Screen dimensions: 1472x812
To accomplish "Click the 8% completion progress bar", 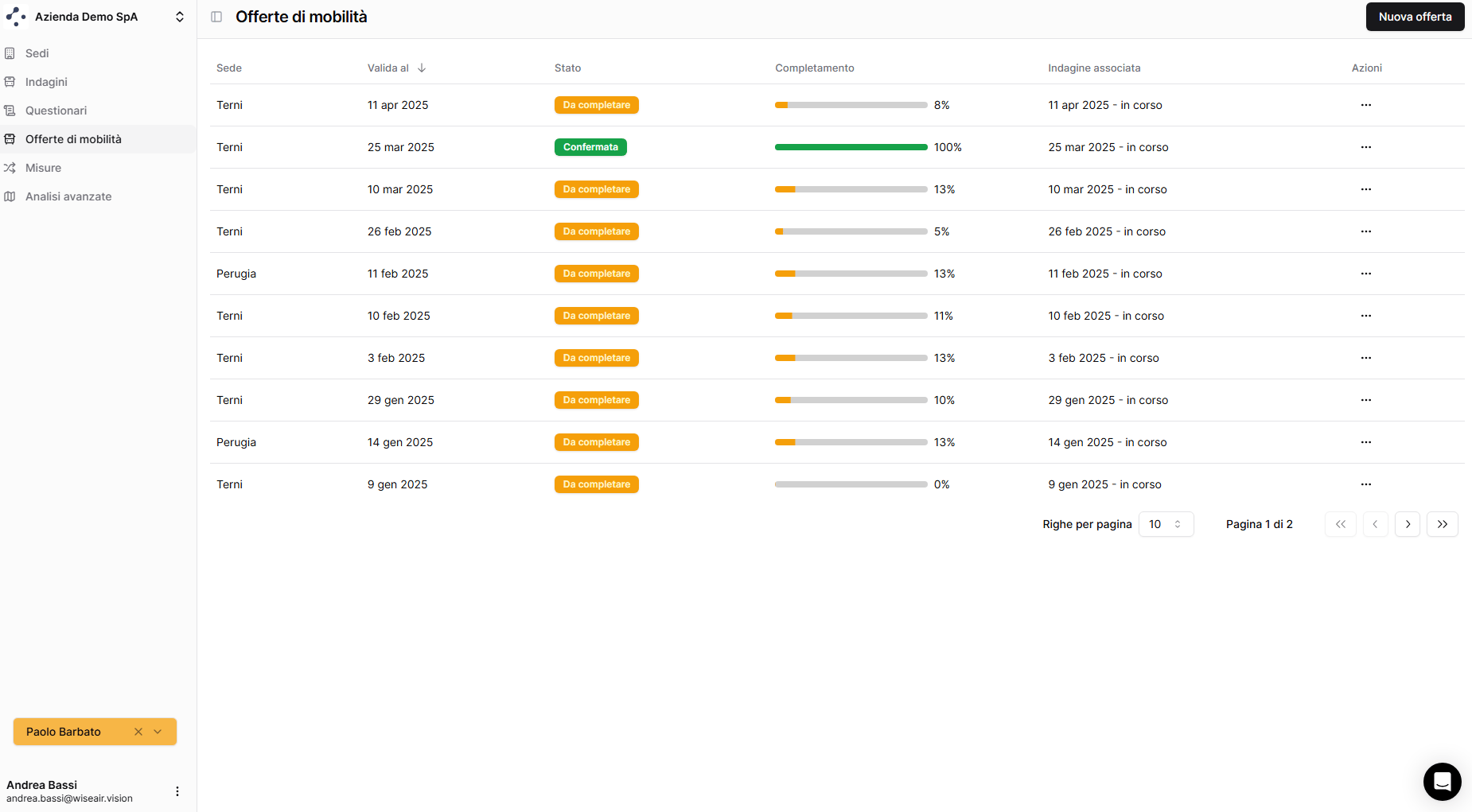I will (x=851, y=105).
